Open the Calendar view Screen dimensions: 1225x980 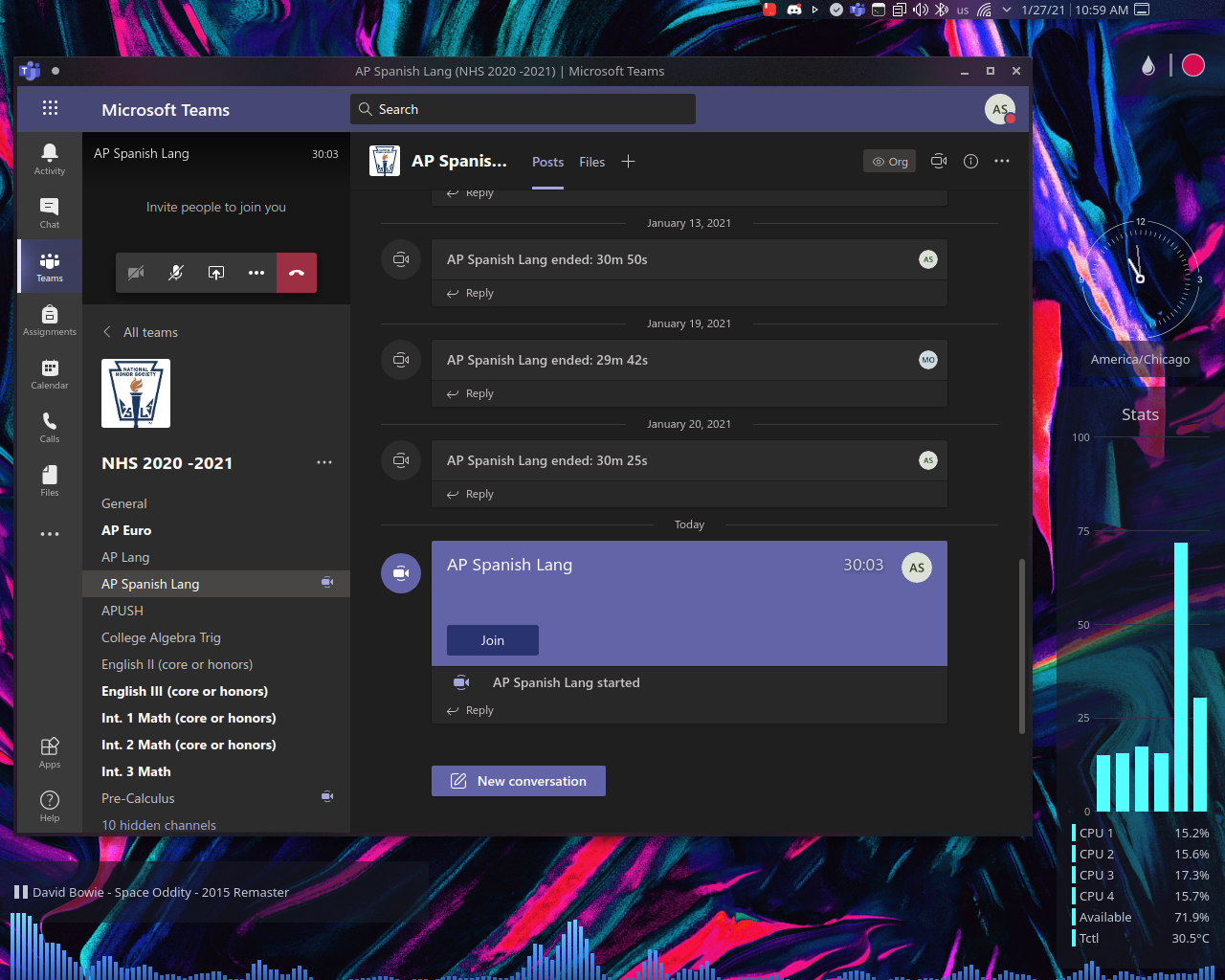tap(50, 373)
